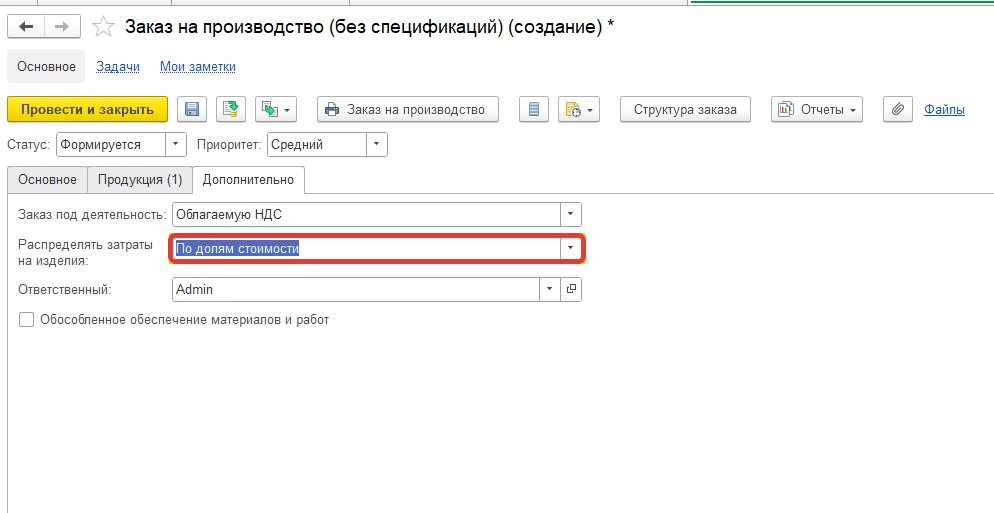Expand Заказ под деятельность dropdown
994x513 pixels.
[571, 214]
